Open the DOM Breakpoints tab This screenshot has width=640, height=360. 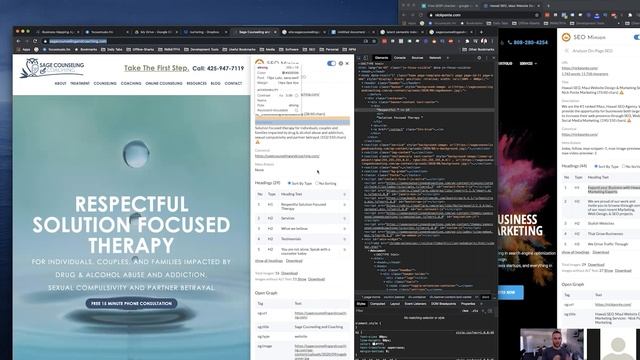click(443, 304)
